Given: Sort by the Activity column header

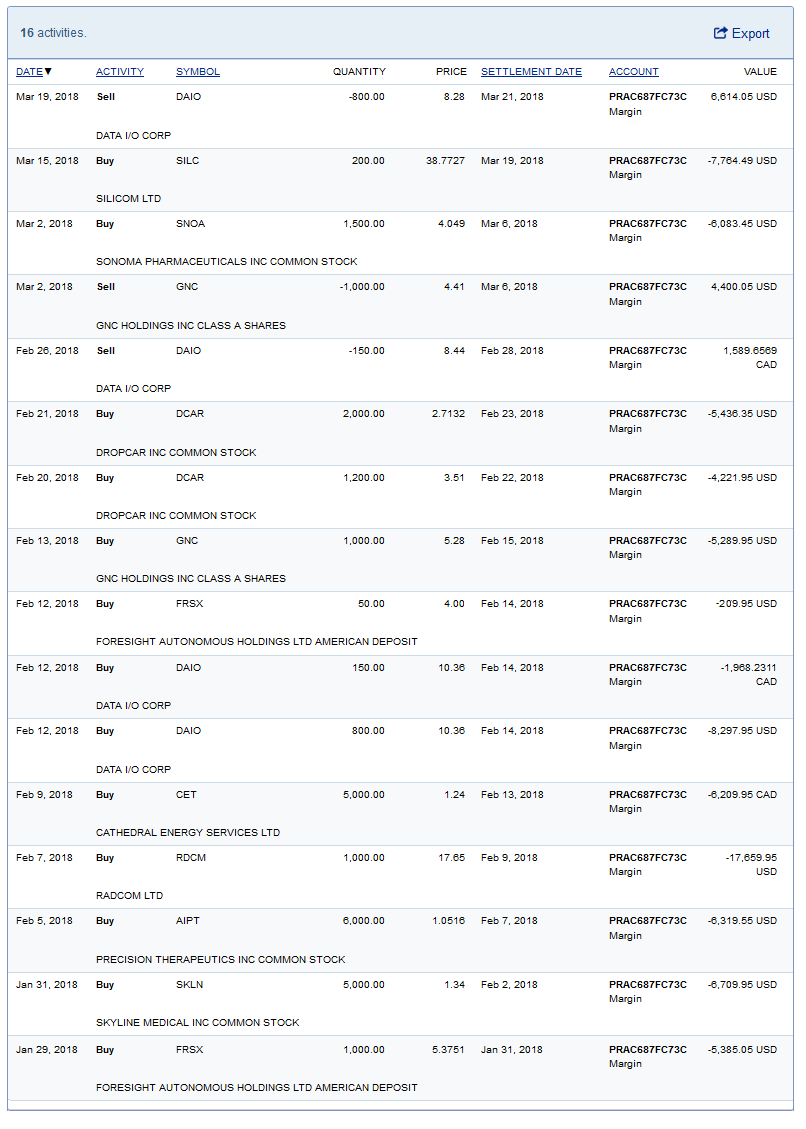Looking at the screenshot, I should pyautogui.click(x=120, y=72).
